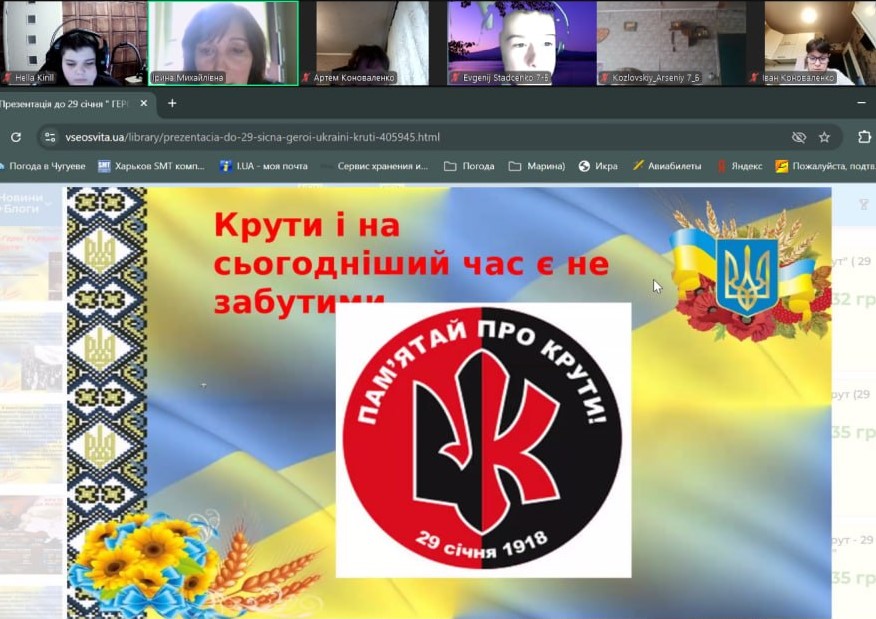This screenshot has width=876, height=619.
Task: Open I.UA - моя почта bookmark
Action: (264, 166)
